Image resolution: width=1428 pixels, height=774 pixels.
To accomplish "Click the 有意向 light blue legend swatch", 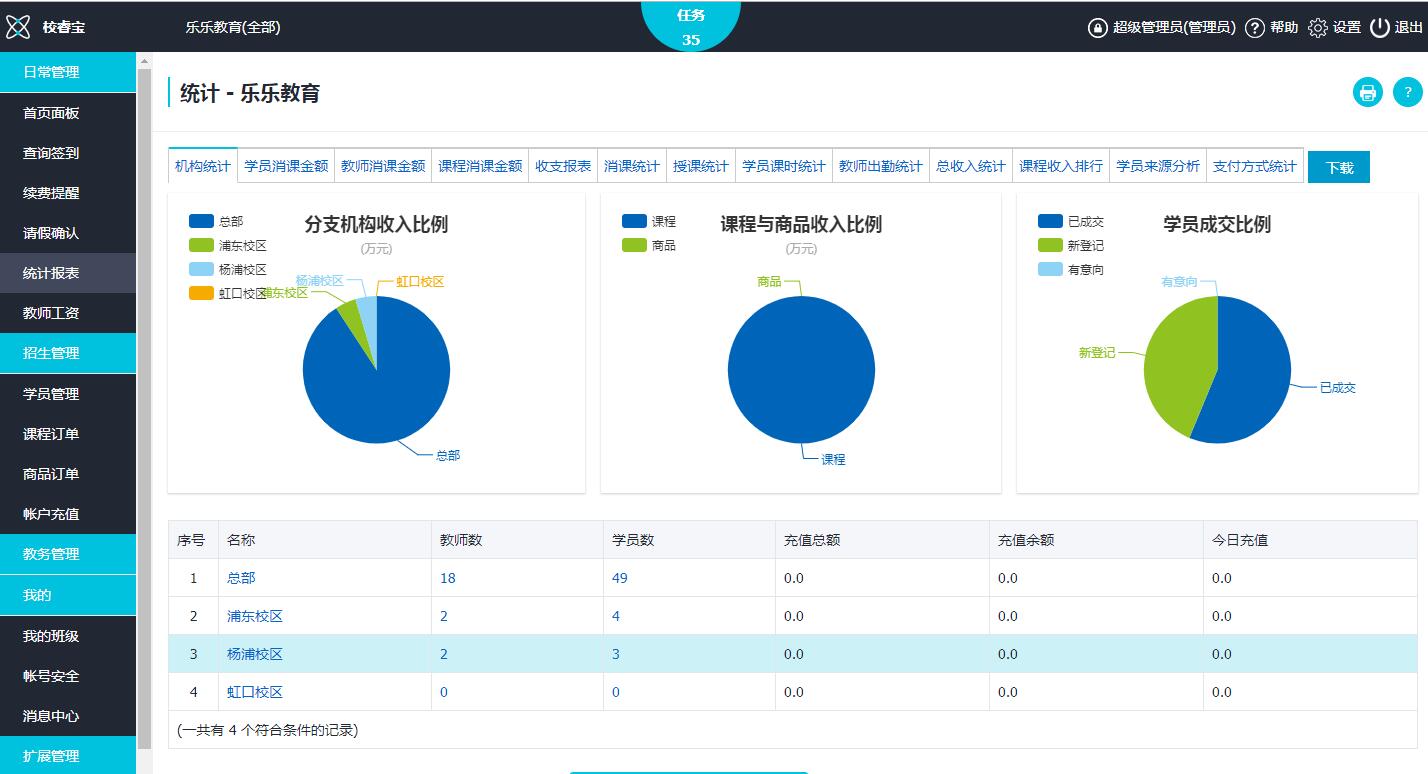I will pyautogui.click(x=1050, y=270).
